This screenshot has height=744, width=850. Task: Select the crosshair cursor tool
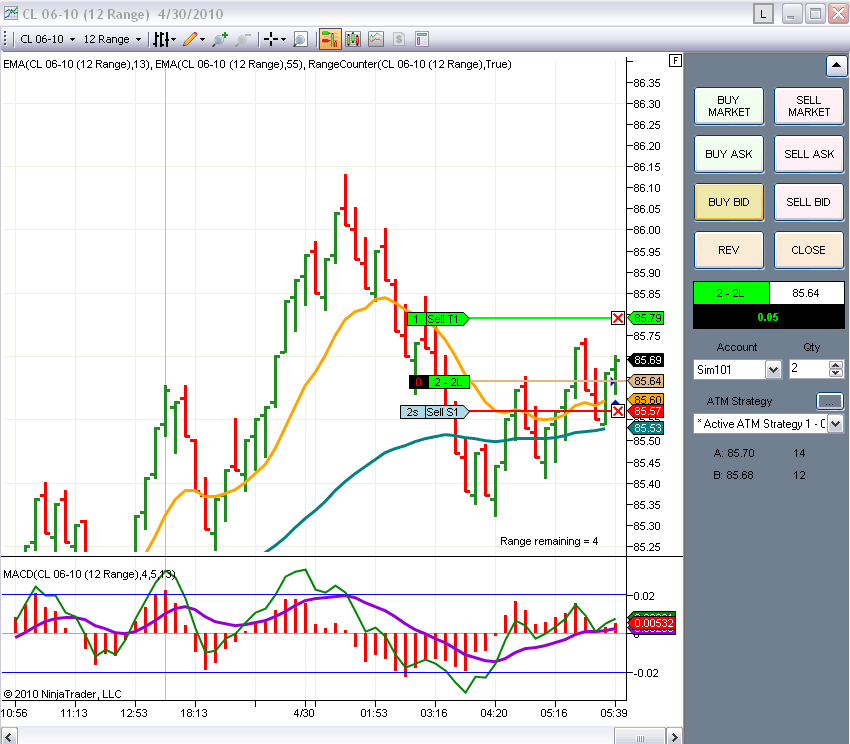tap(271, 39)
